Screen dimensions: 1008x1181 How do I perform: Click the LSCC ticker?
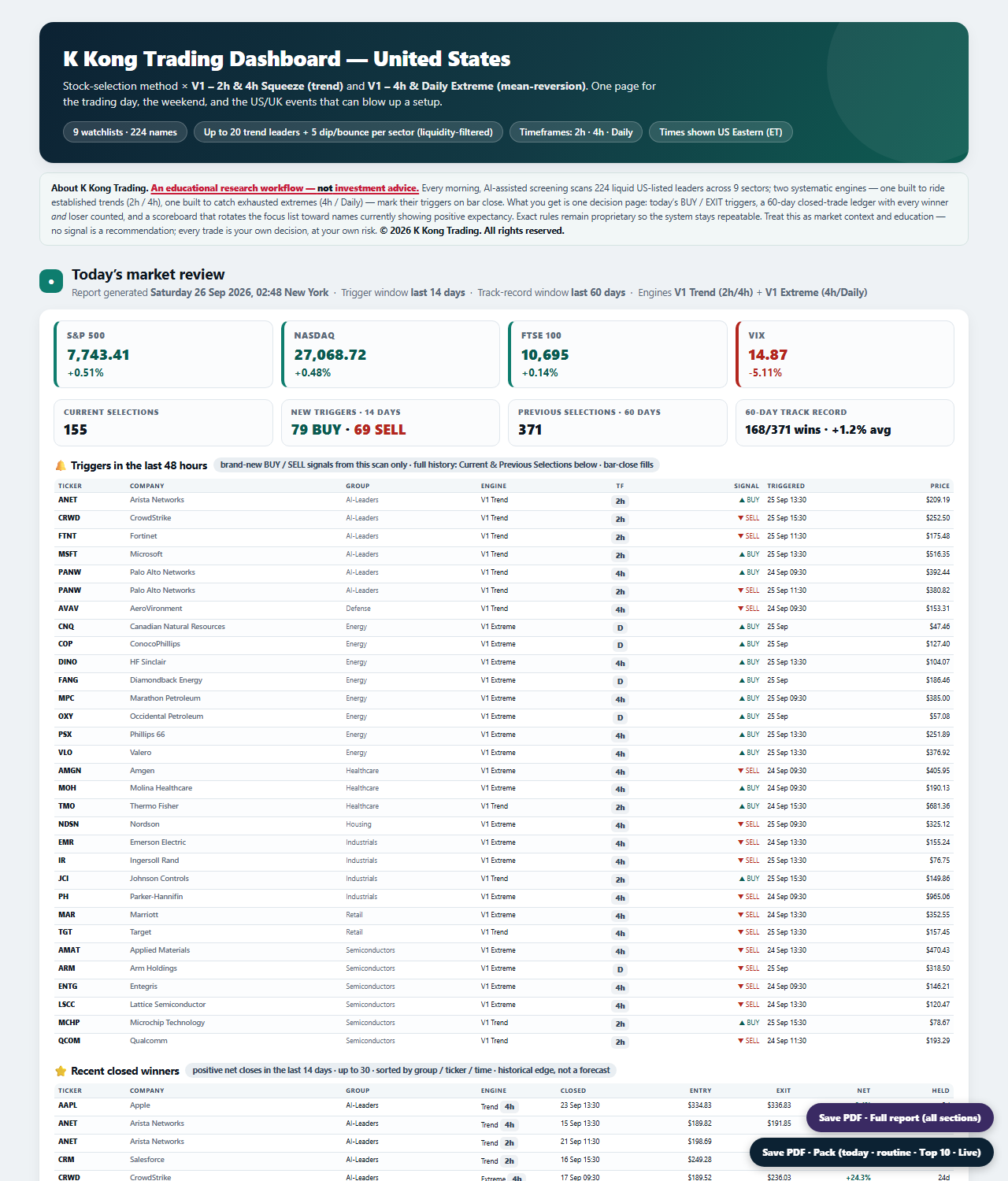(x=67, y=1005)
